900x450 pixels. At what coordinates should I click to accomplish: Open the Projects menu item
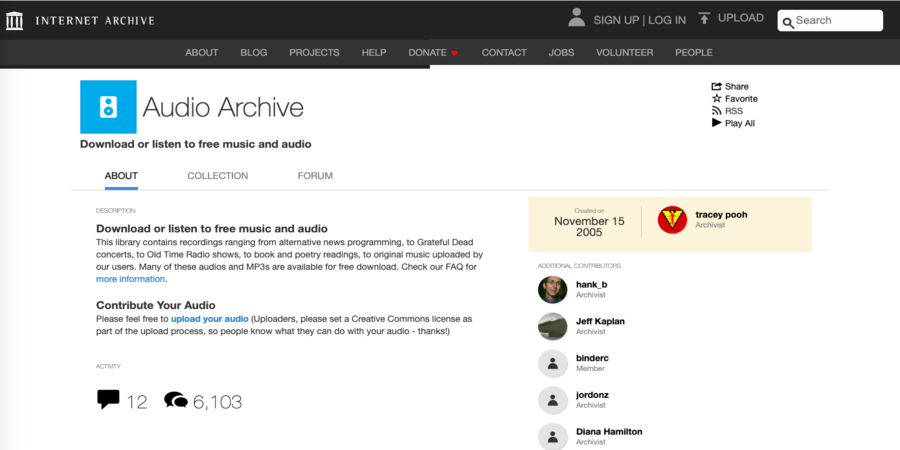(315, 53)
